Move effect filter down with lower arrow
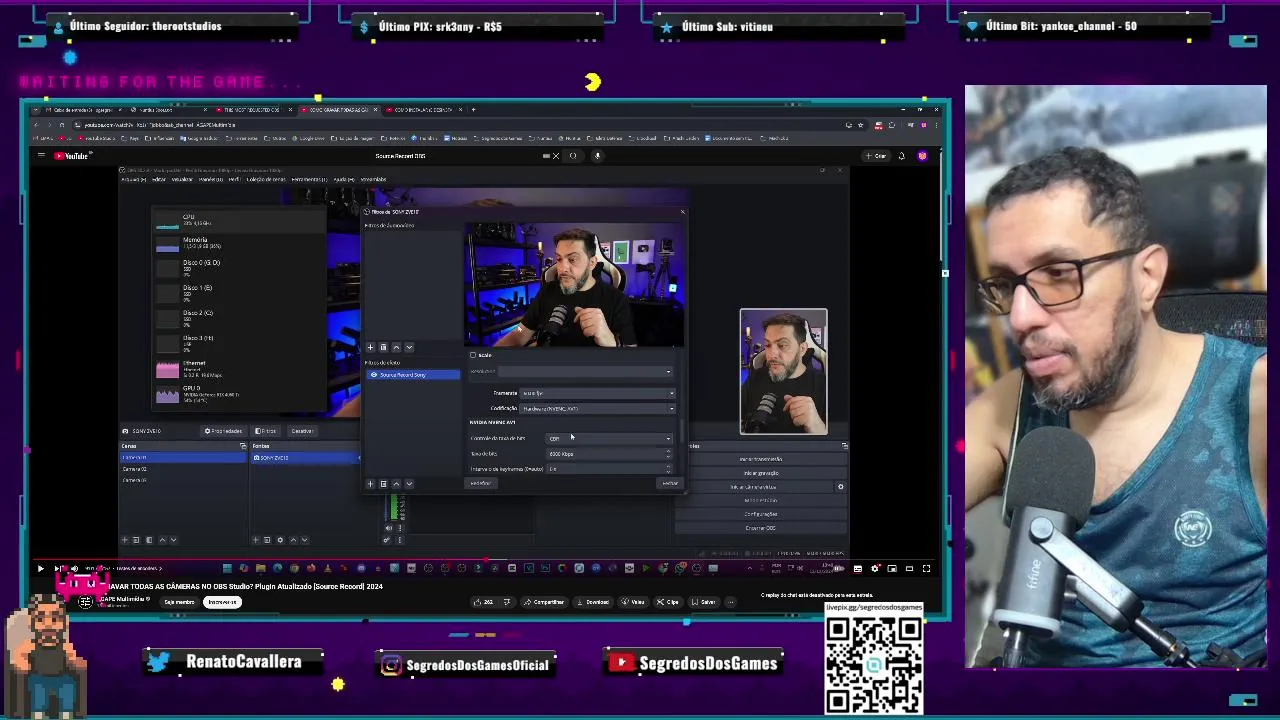Screen dimensions: 1280x720 click(409, 484)
